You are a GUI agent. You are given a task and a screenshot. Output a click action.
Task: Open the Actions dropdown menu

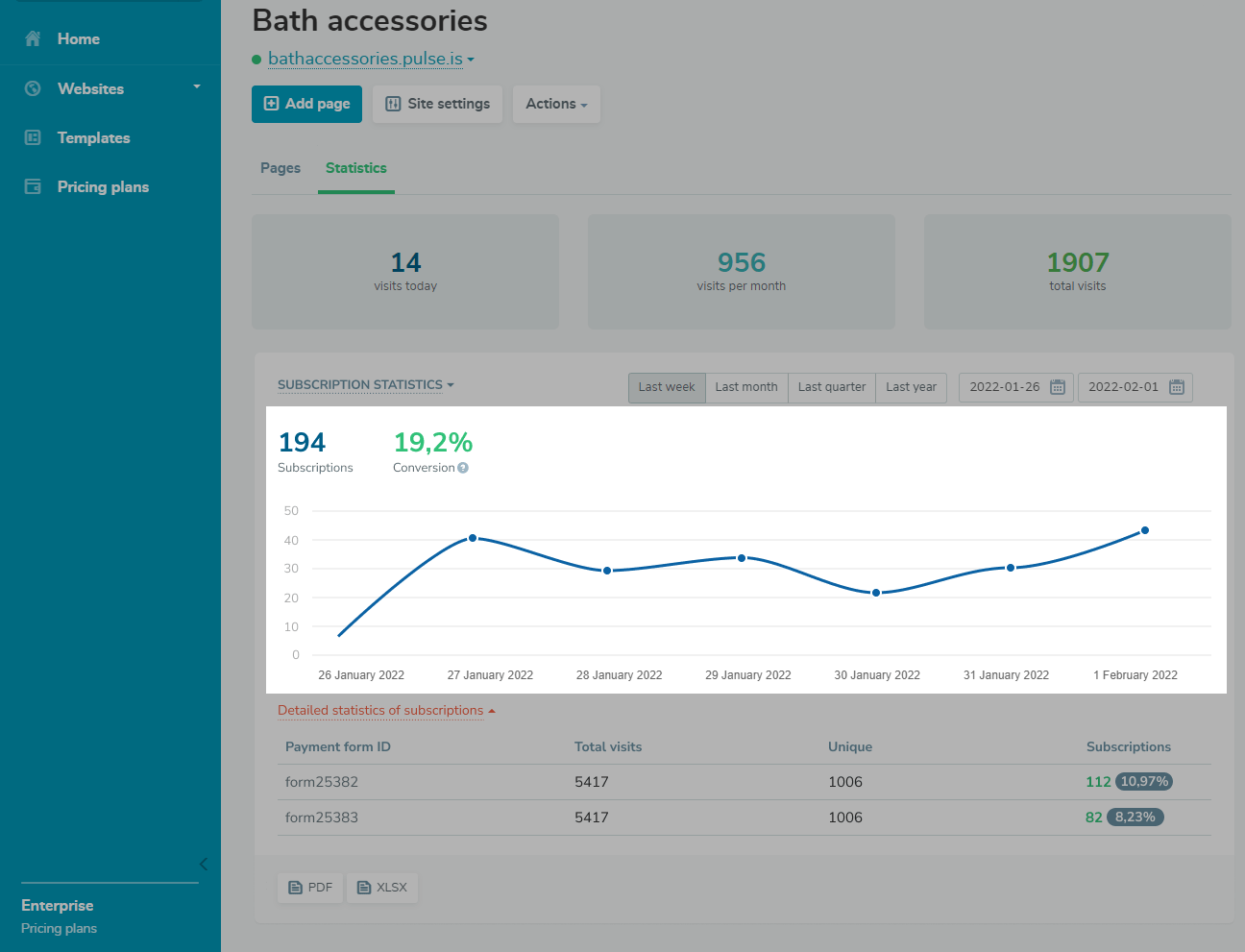click(x=556, y=104)
